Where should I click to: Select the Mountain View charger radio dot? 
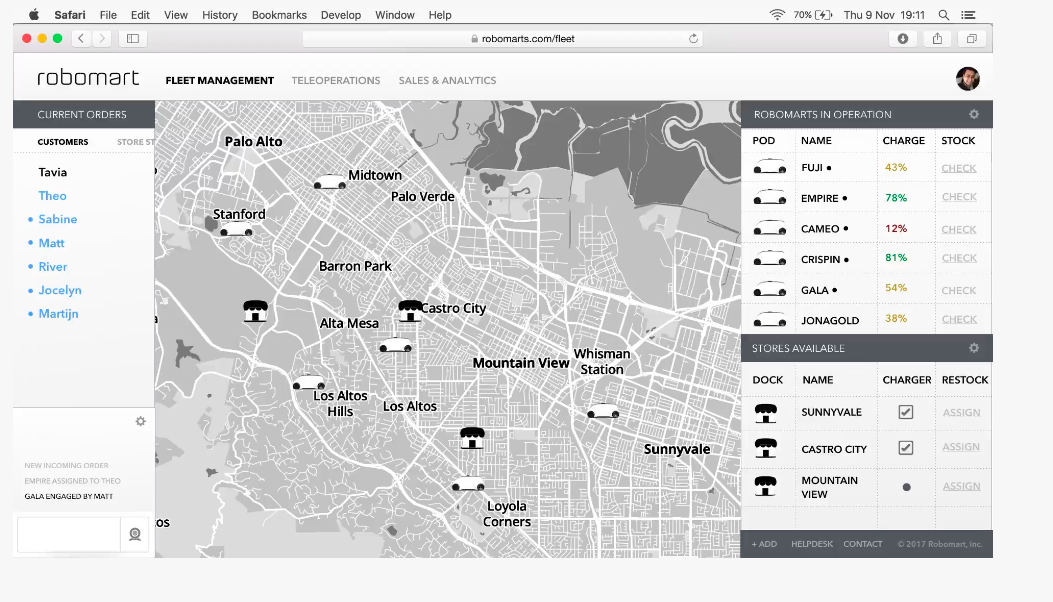pyautogui.click(x=906, y=487)
